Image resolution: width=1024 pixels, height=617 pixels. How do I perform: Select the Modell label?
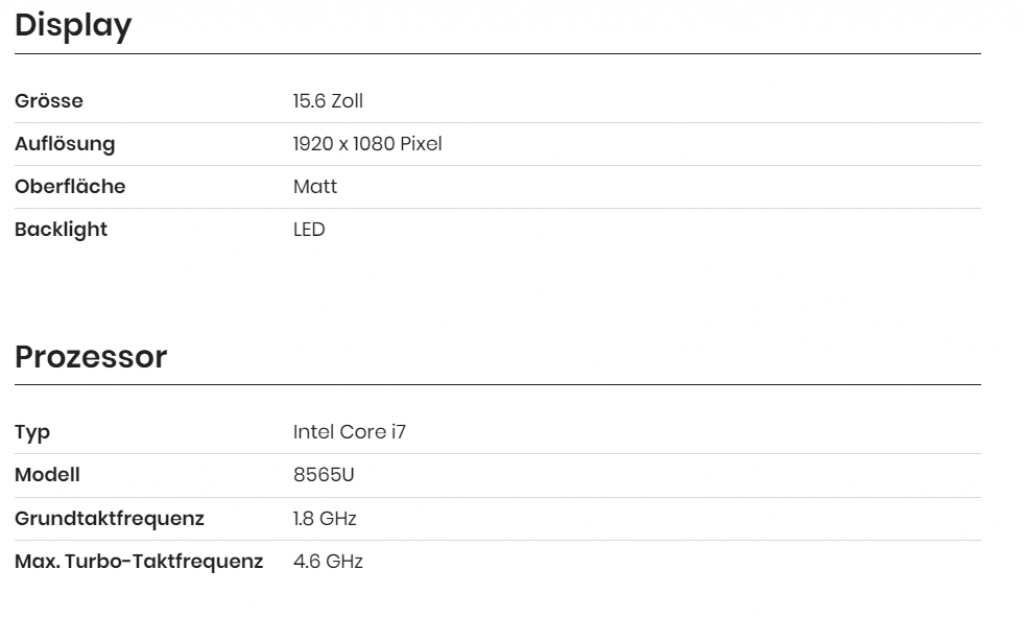[47, 476]
